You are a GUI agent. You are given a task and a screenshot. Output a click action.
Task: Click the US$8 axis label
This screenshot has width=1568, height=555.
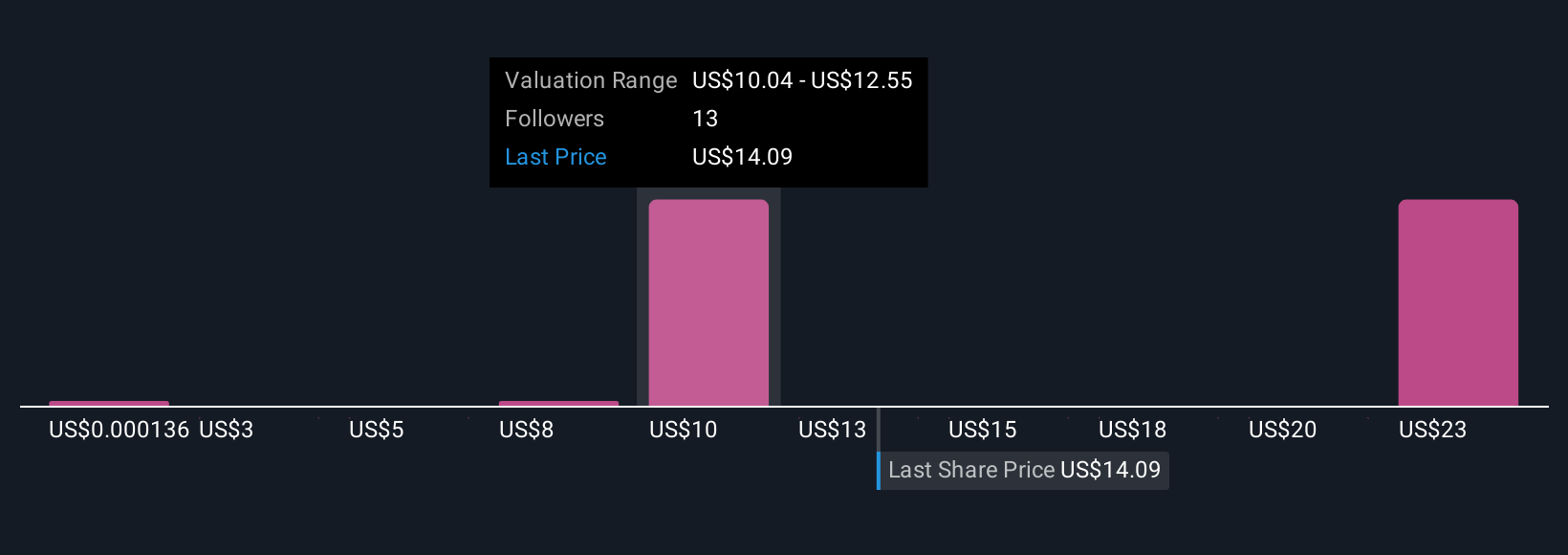527,430
